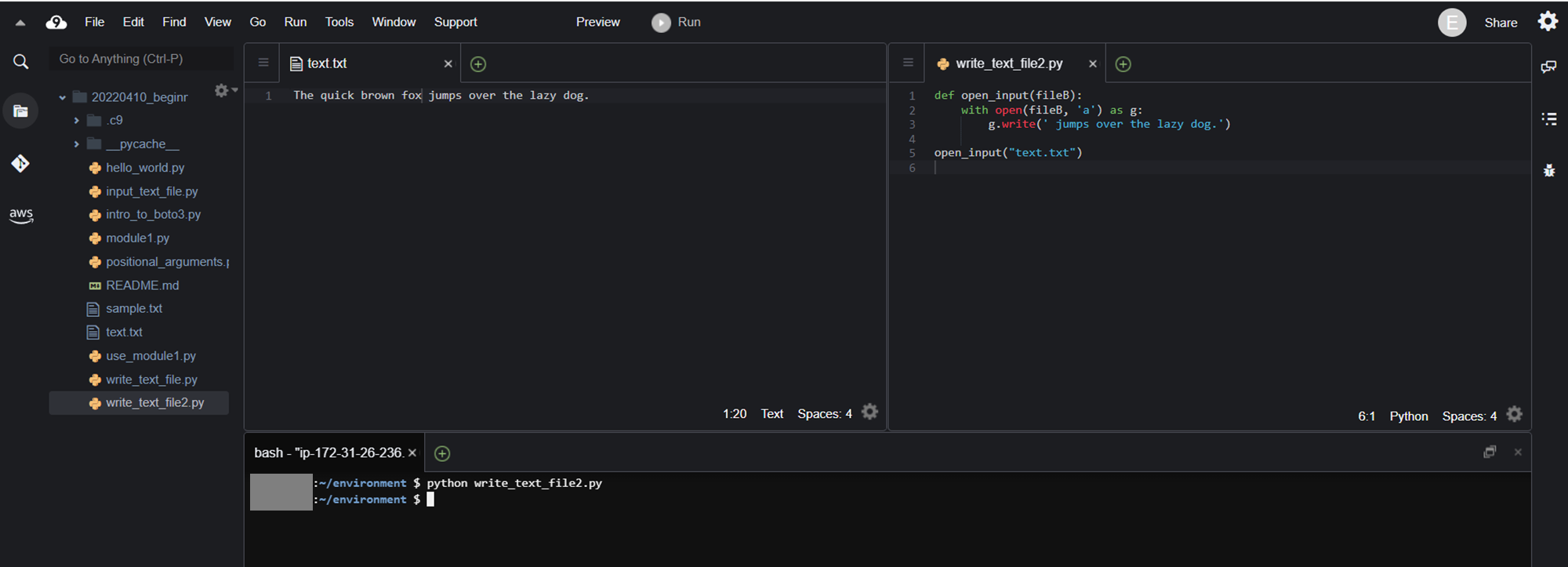
Task: Change syntax mode from Text
Action: [771, 414]
